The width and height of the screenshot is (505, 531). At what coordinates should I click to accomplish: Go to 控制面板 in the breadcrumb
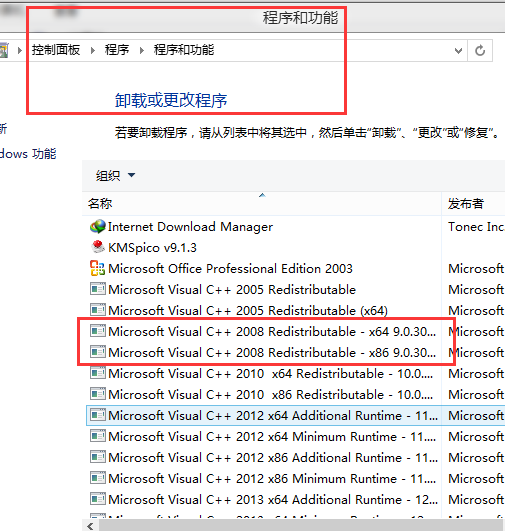pyautogui.click(x=56, y=50)
